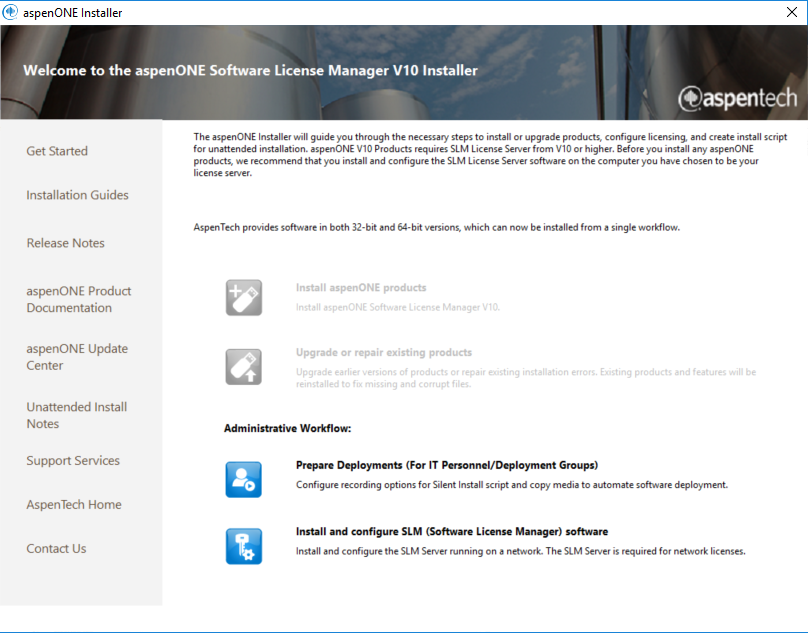This screenshot has width=808, height=633.
Task: Open Get Started in the sidebar
Action: [57, 151]
